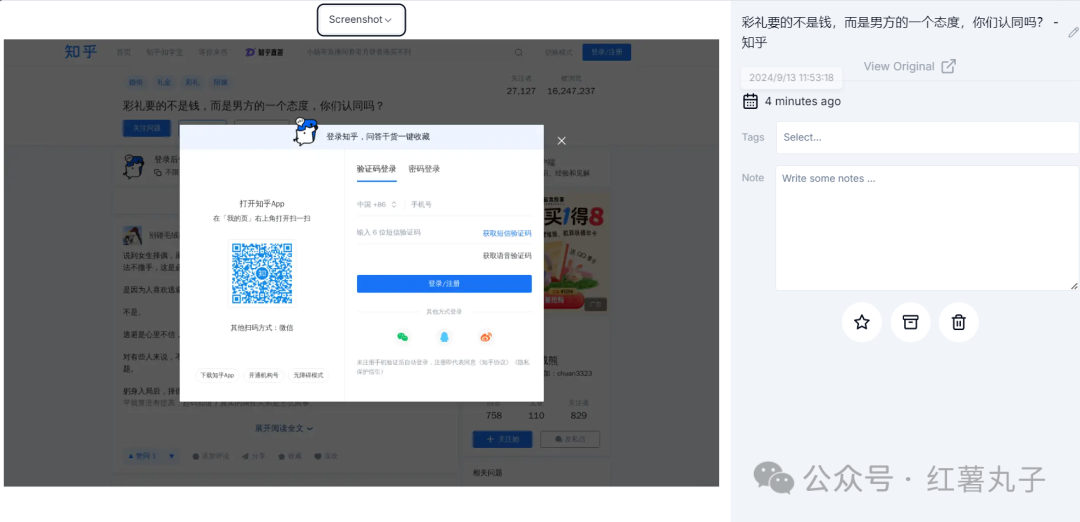The height and width of the screenshot is (522, 1080).
Task: Click the 相关问题 heading in the sidebar
Action: click(488, 473)
